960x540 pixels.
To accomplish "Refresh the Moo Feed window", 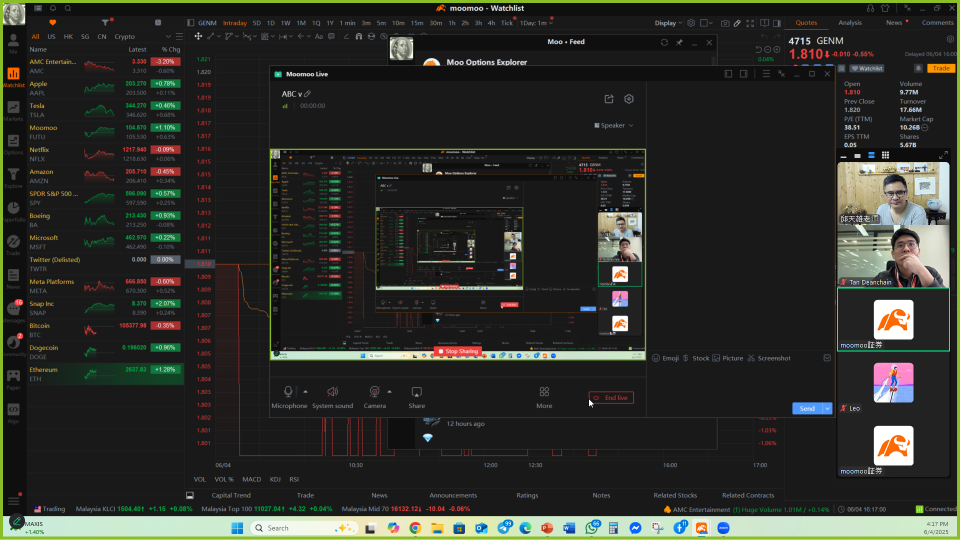I will [664, 42].
